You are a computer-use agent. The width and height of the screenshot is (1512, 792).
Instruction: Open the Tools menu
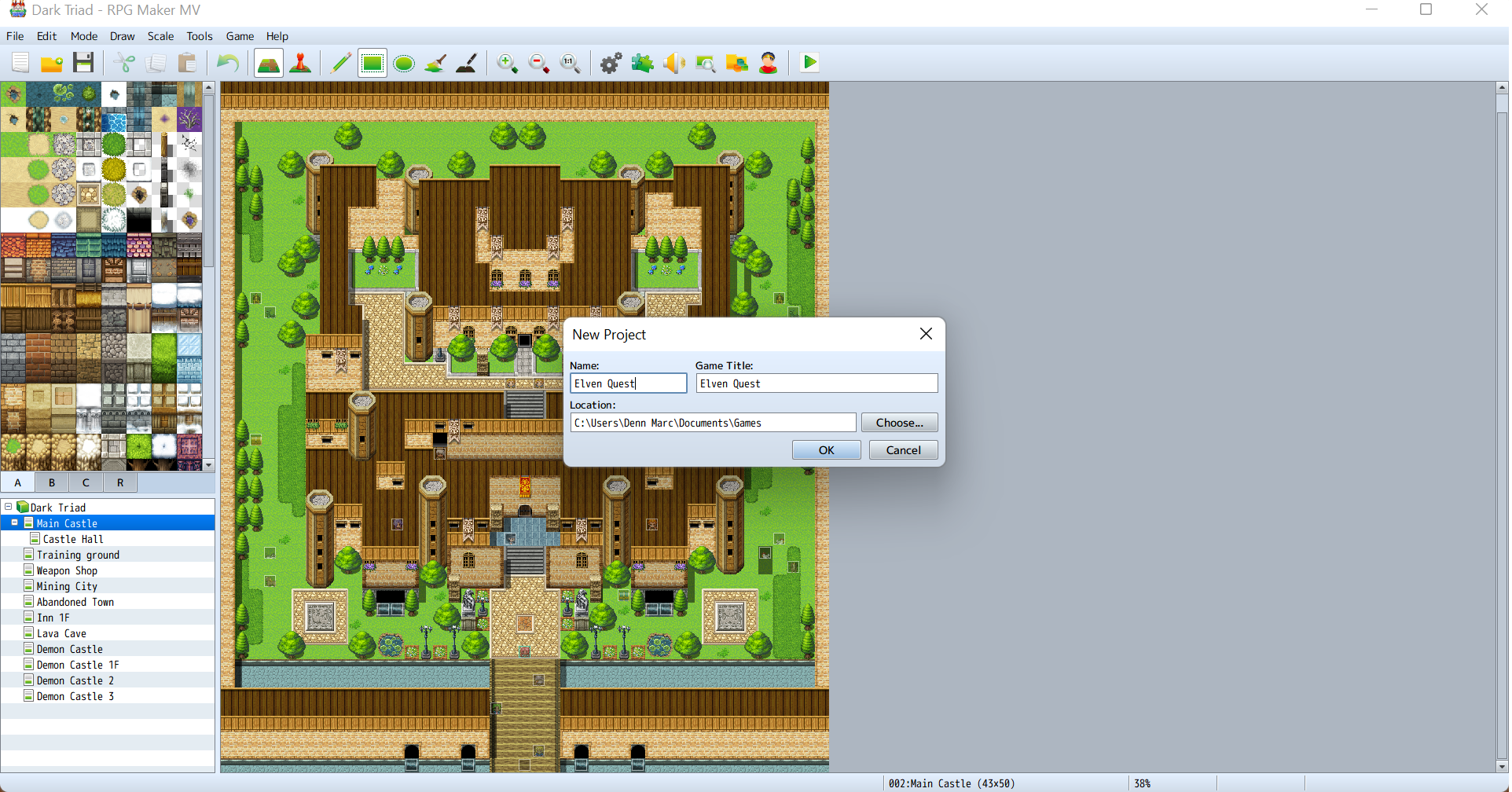(x=200, y=36)
